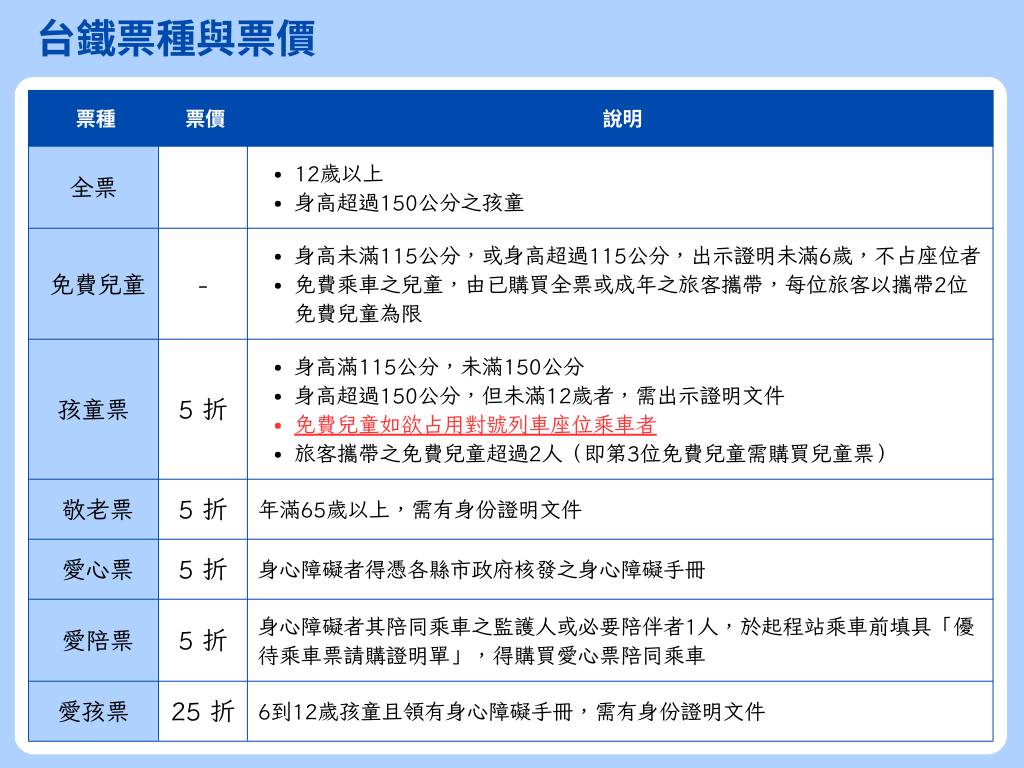The image size is (1024, 768).
Task: Click the 愛心票 ticket type cell
Action: [93, 569]
